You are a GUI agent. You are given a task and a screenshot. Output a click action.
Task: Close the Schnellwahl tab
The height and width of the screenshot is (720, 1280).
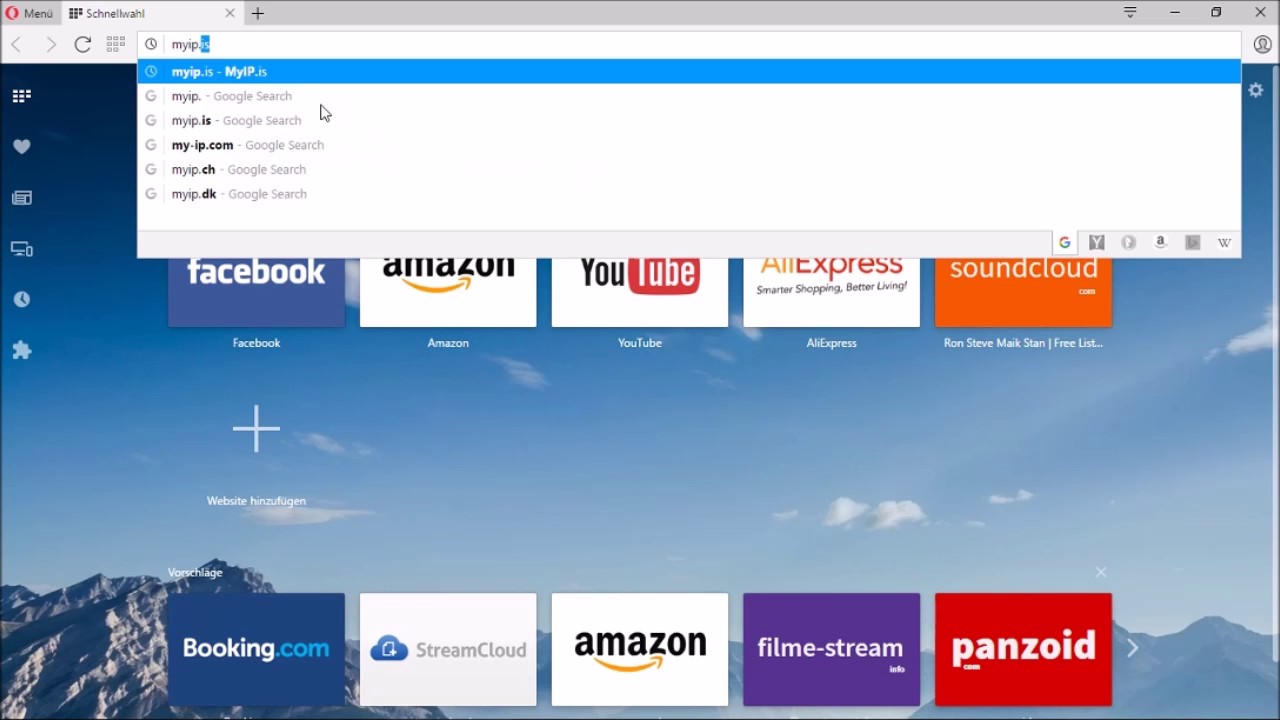230,13
